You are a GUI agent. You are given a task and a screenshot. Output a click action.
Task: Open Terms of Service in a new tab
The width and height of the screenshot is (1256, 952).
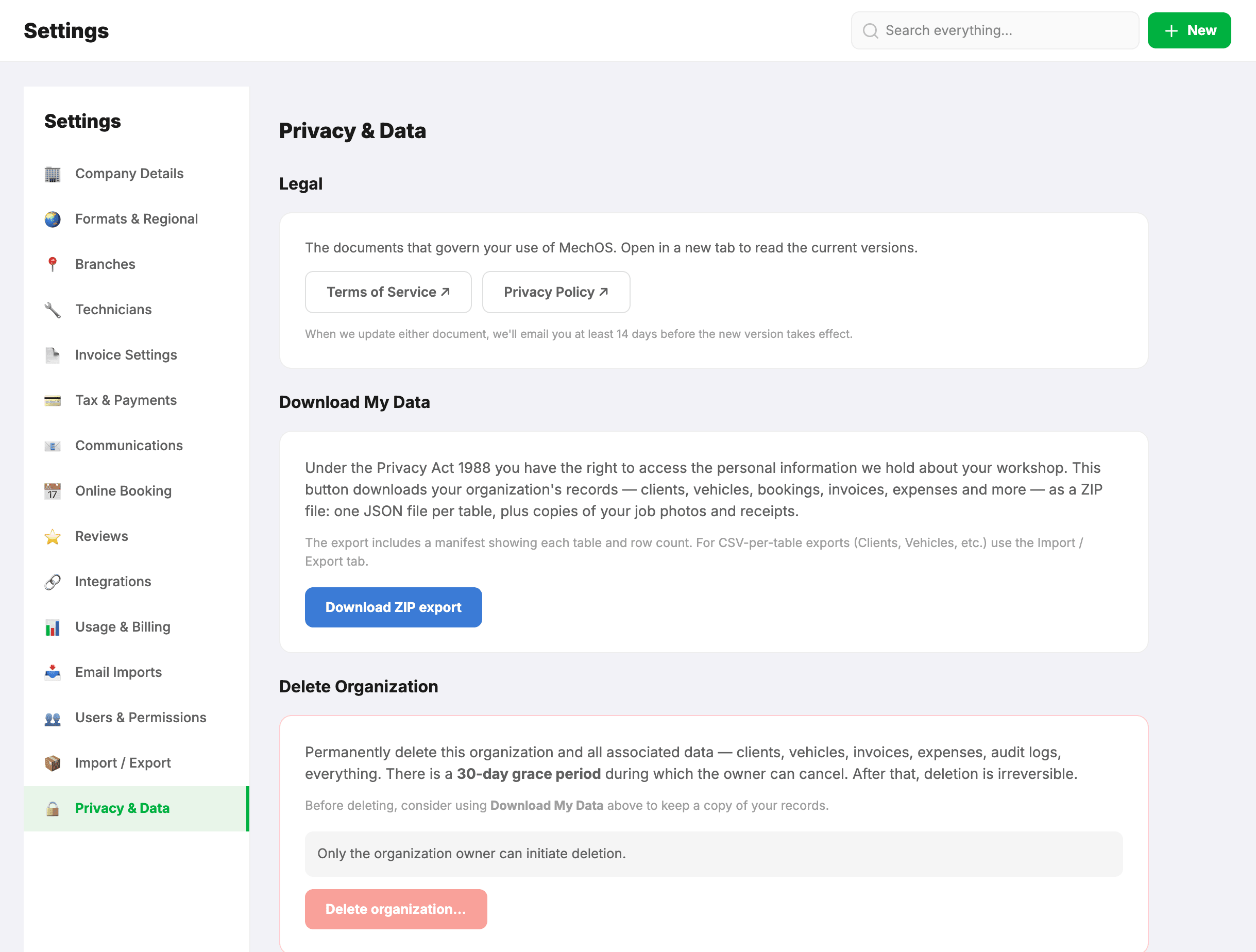coord(388,292)
